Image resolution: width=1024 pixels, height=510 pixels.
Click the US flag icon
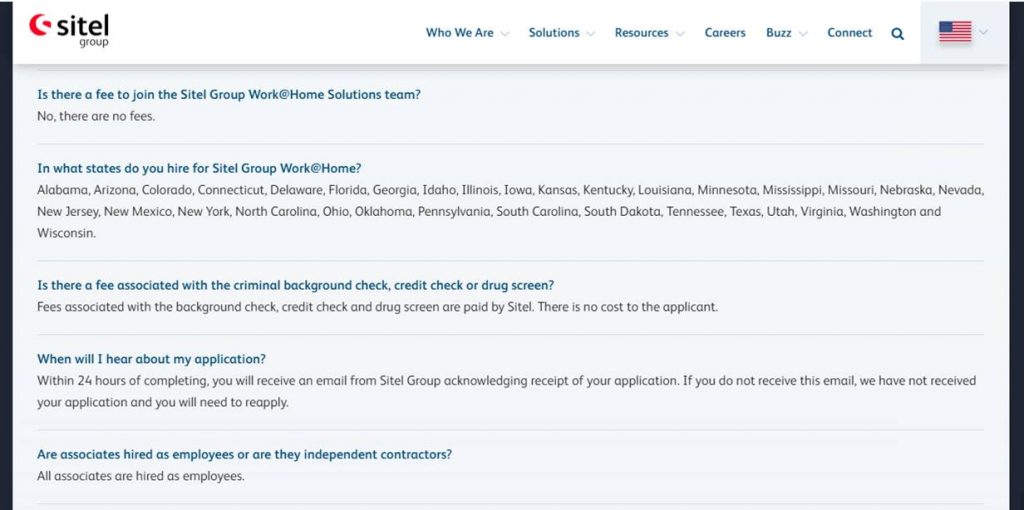click(x=955, y=32)
